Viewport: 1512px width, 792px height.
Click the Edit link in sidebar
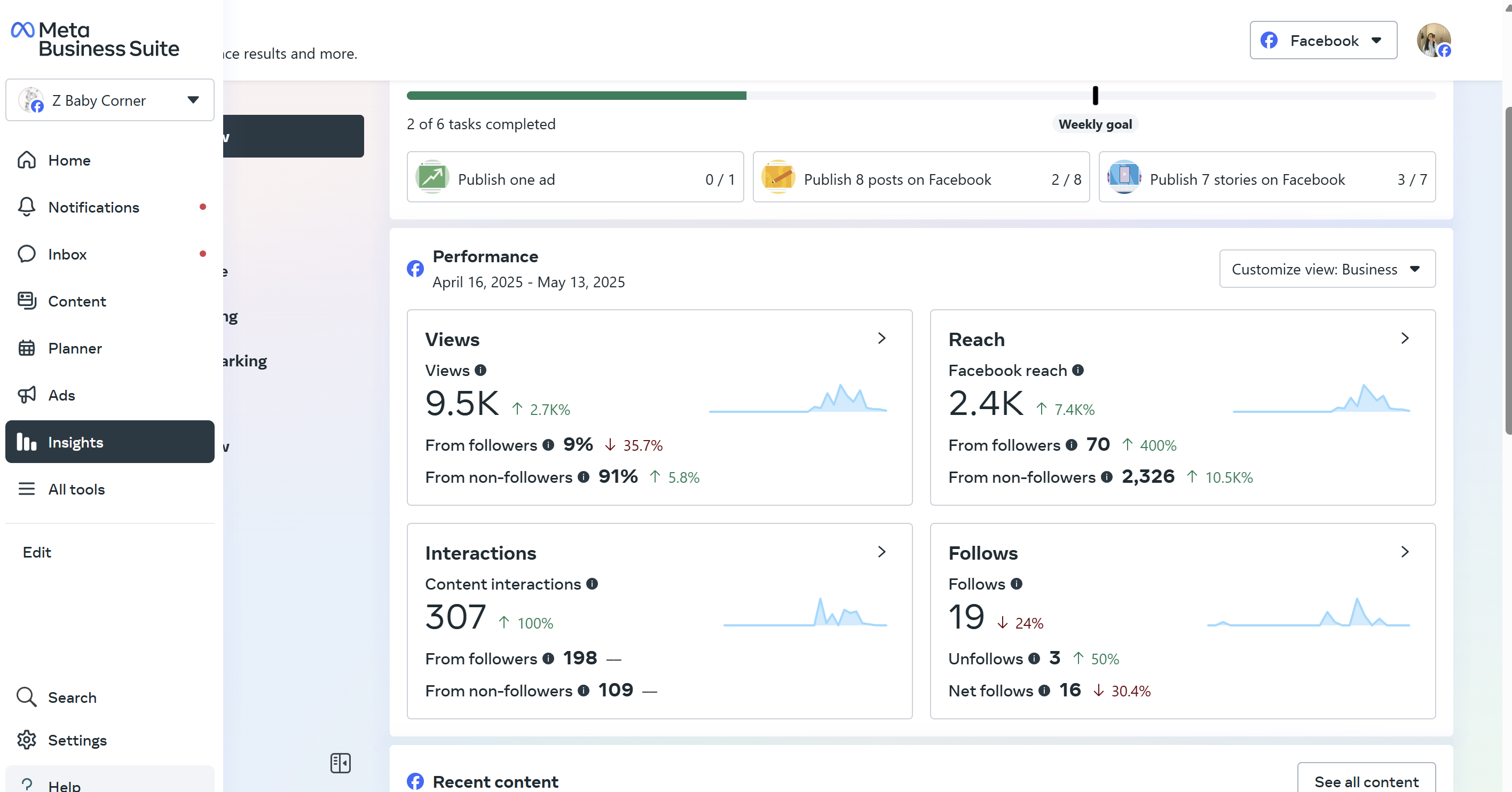(x=37, y=552)
